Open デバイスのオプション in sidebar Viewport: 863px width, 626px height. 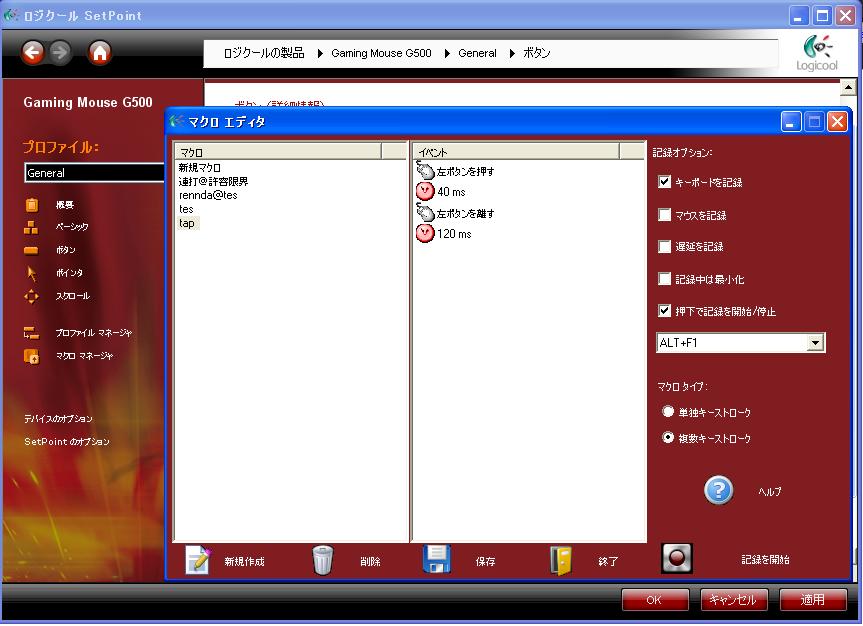tap(58, 419)
